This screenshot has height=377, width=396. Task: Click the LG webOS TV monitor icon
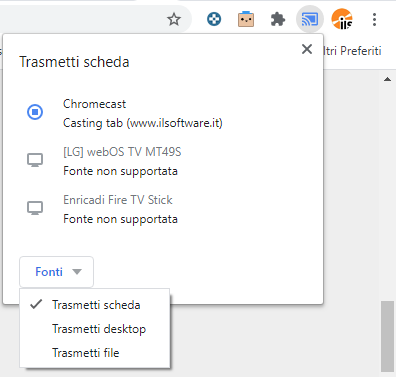35,160
